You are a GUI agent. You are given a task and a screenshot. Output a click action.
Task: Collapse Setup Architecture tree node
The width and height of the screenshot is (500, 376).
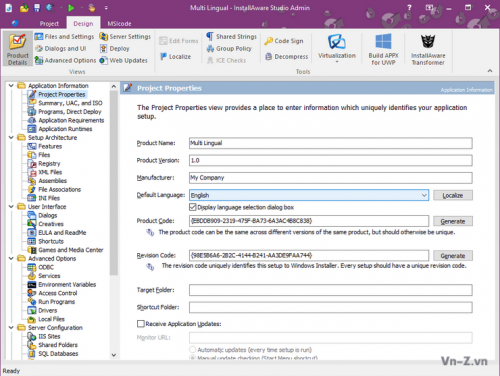pyautogui.click(x=11, y=138)
